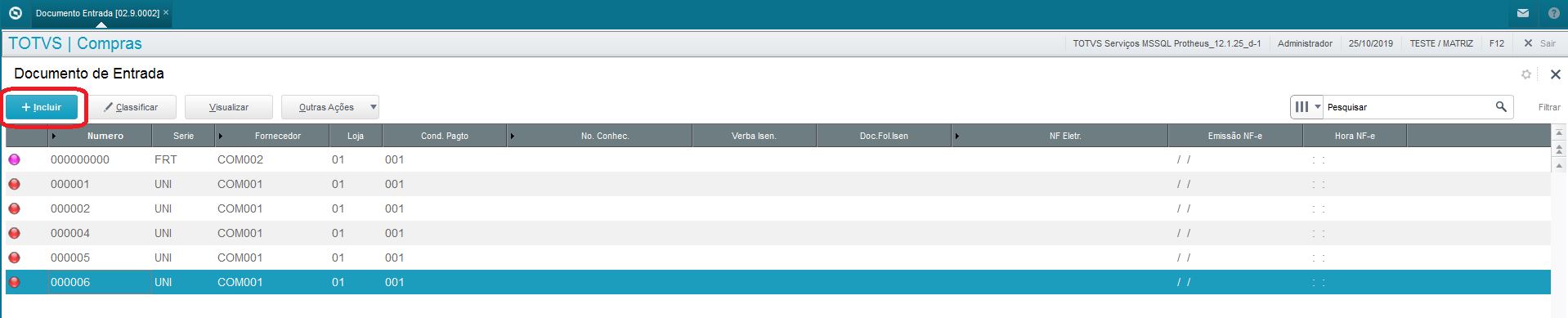Screen dimensions: 1568x318
Task: Click the F12 indicator in header
Action: [1497, 43]
